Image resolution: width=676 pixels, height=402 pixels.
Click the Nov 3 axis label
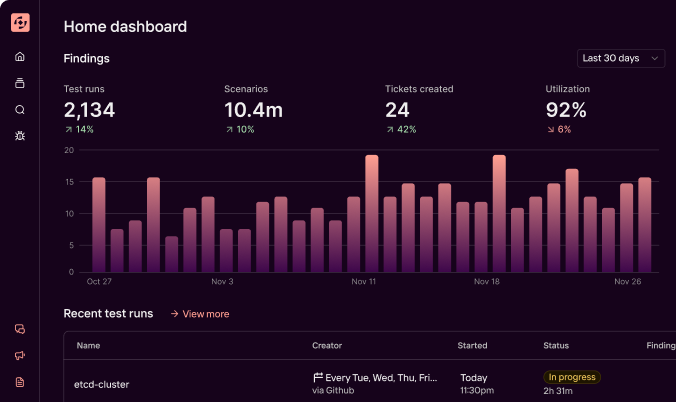(222, 282)
